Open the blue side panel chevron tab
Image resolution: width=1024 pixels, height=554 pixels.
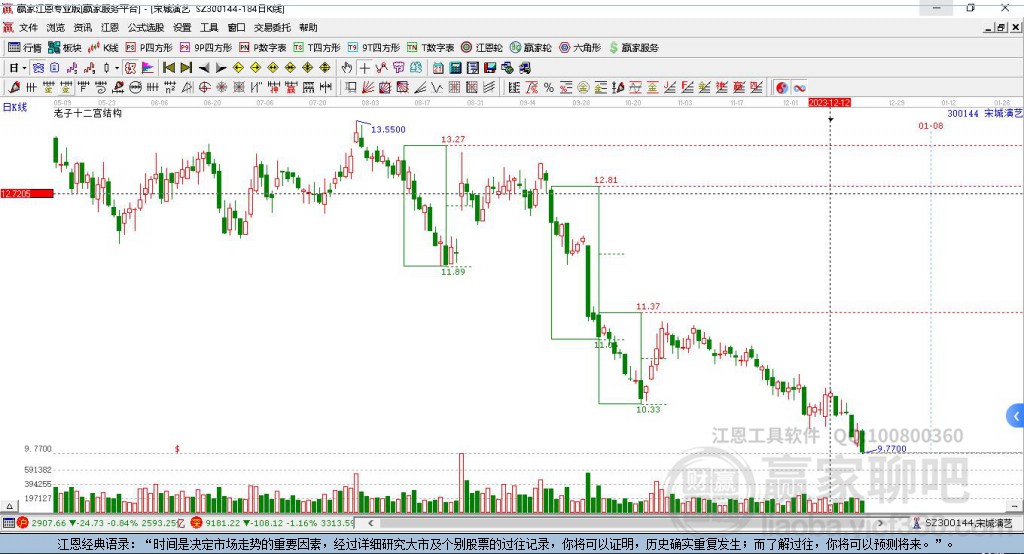click(x=1016, y=416)
